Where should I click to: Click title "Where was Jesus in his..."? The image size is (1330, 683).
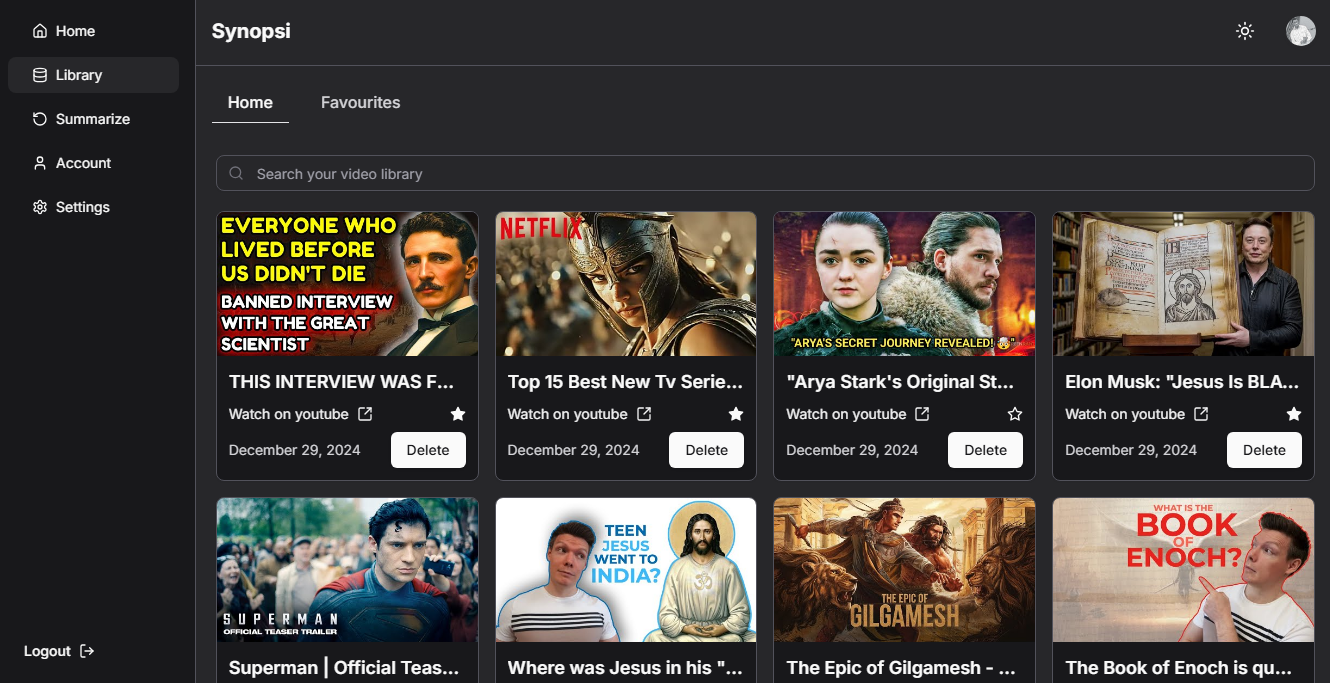(x=624, y=667)
